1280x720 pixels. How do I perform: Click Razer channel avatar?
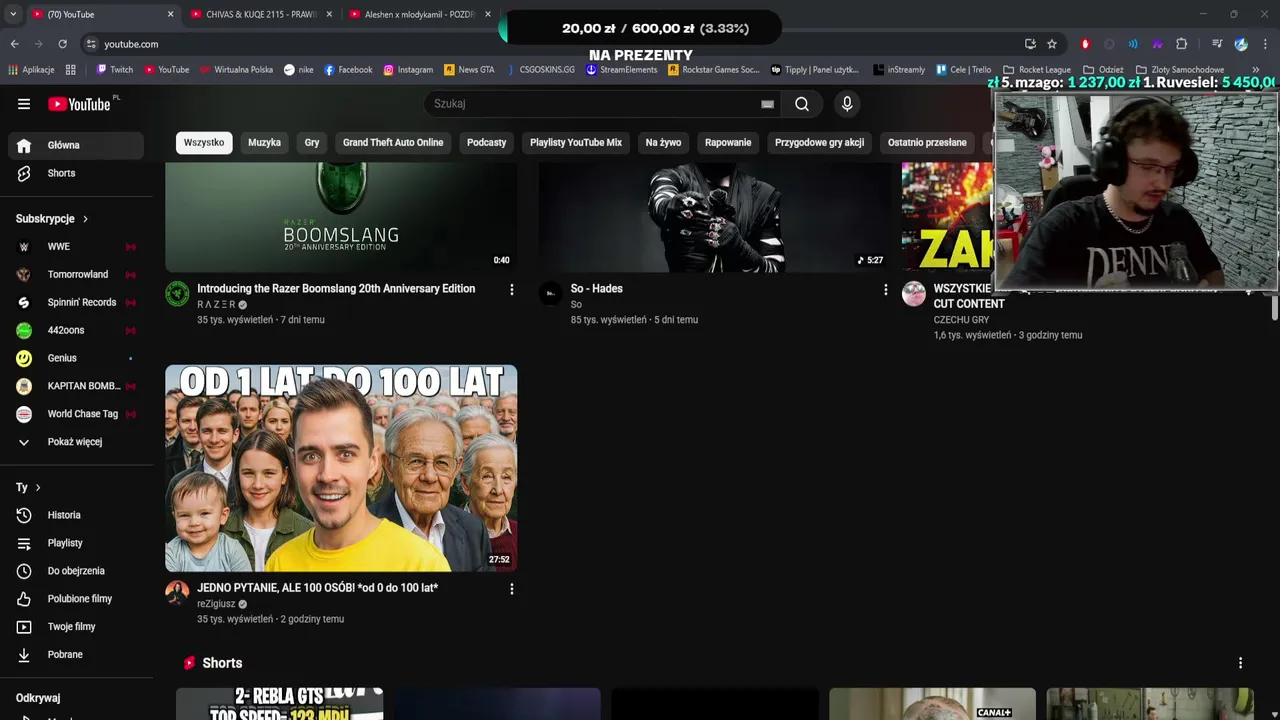[177, 293]
